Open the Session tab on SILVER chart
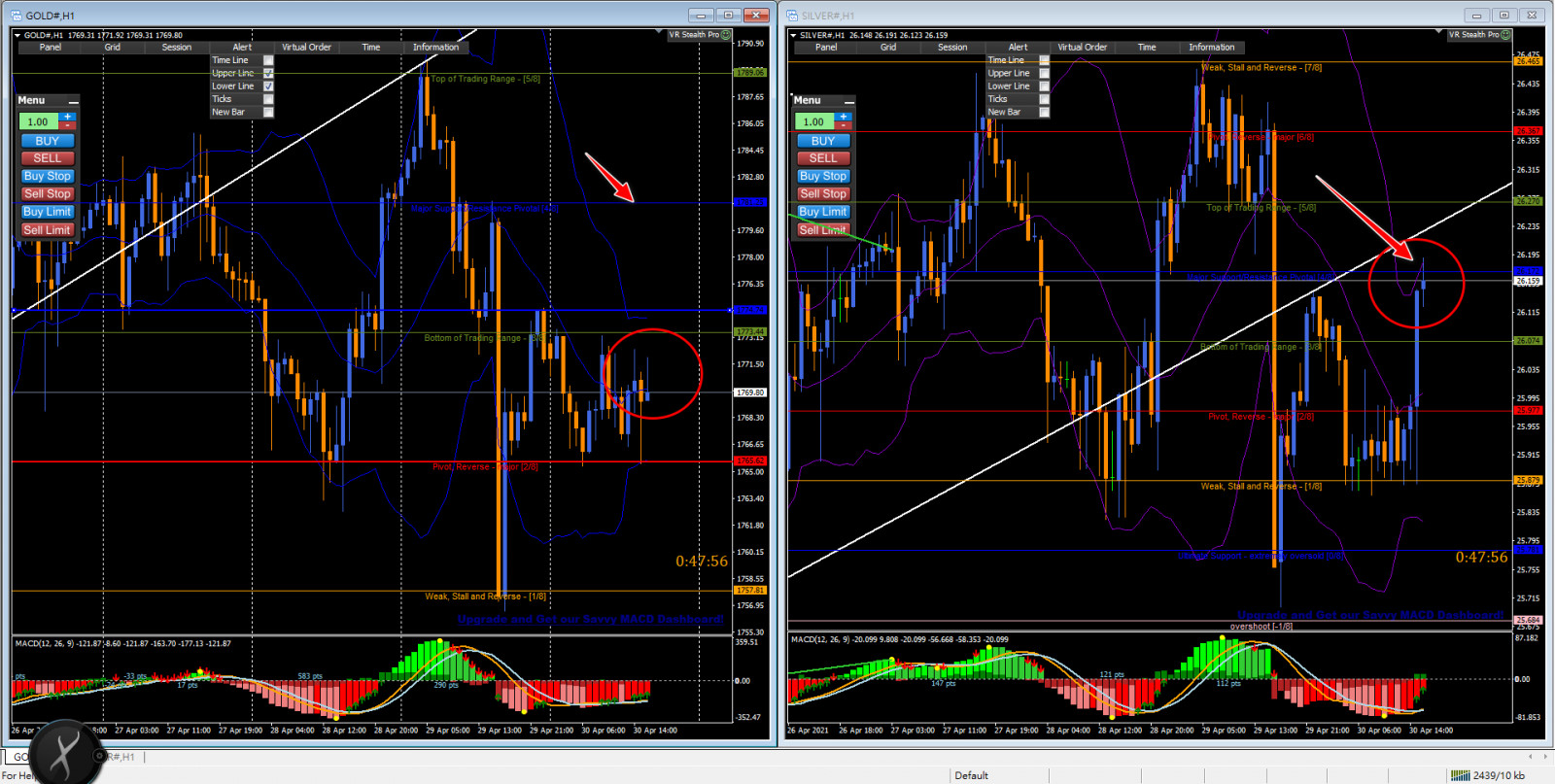The image size is (1555, 784). [952, 47]
